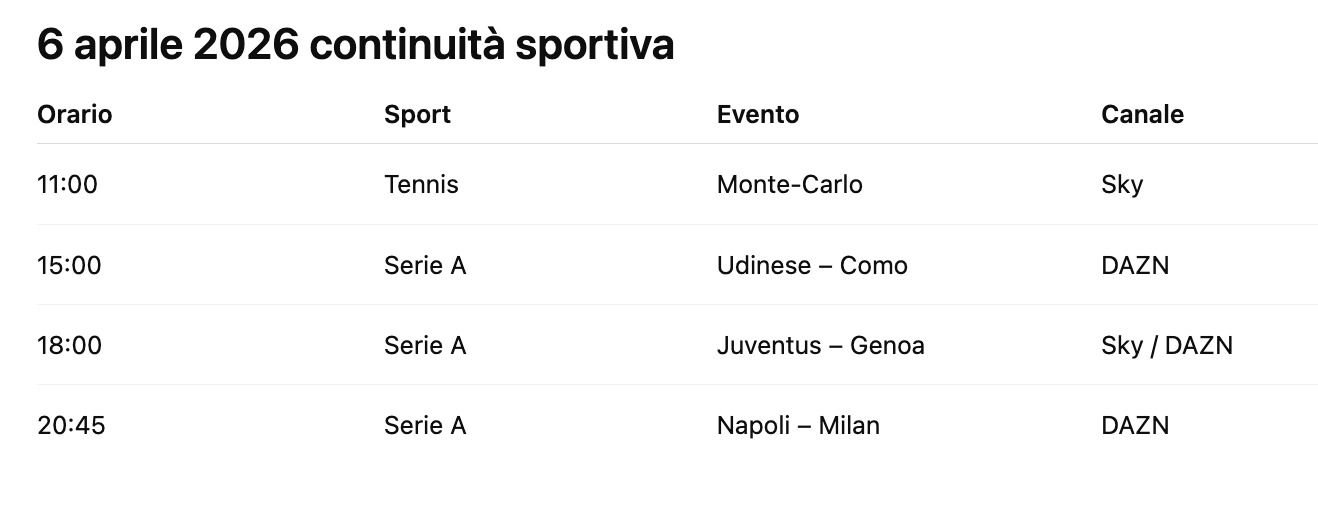Screen dimensions: 1318x514
Task: Select the 20:45 time cell
Action: pyautogui.click(x=71, y=425)
